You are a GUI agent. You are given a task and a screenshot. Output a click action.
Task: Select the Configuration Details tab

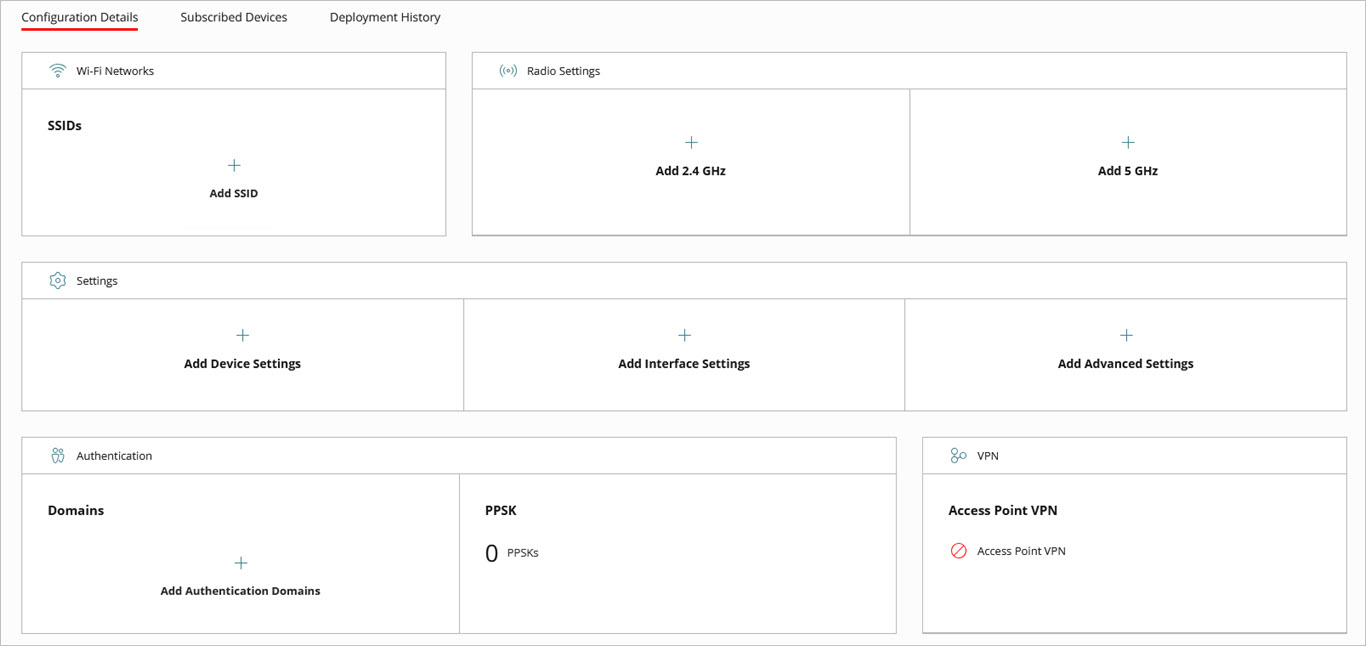click(79, 17)
